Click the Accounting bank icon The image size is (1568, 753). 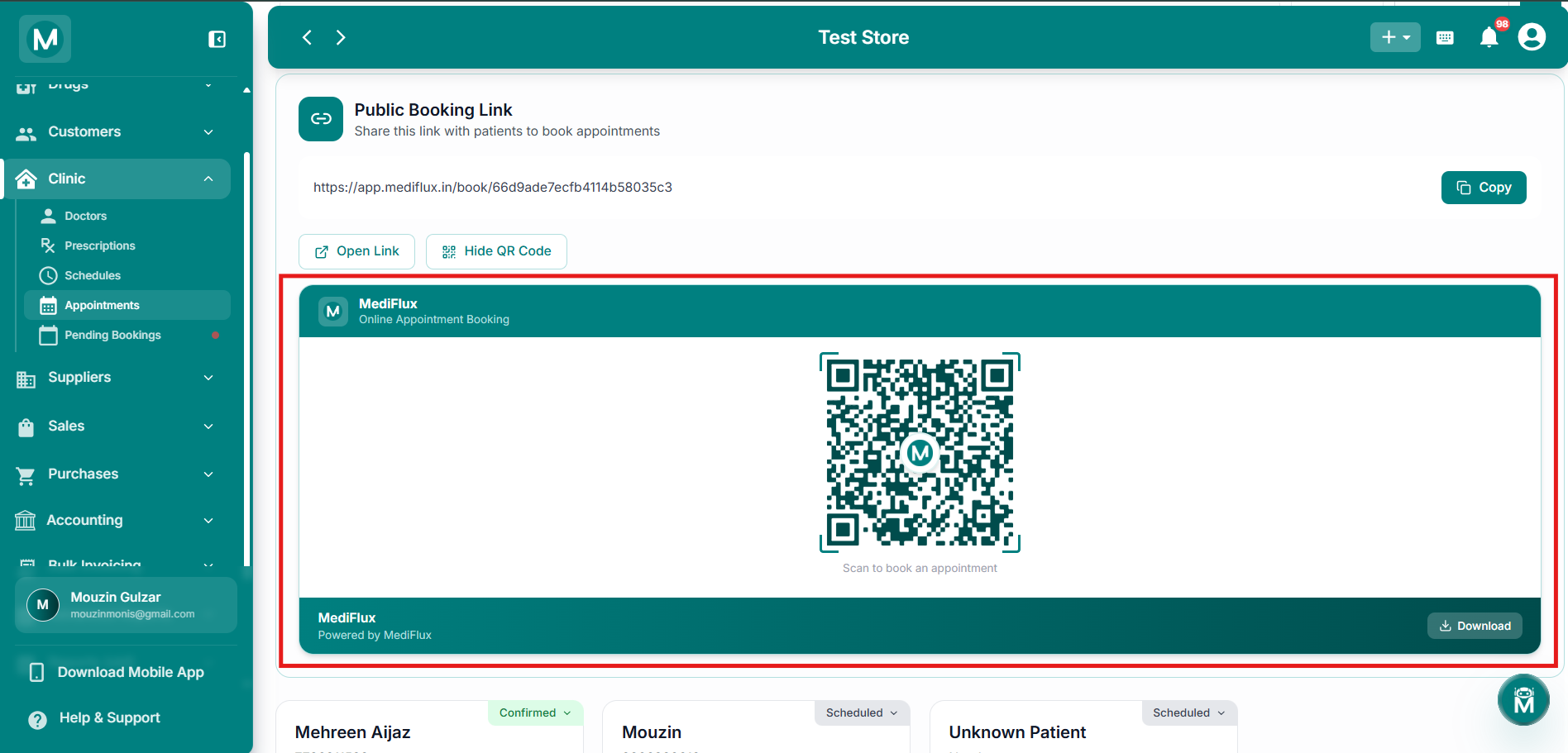click(26, 521)
